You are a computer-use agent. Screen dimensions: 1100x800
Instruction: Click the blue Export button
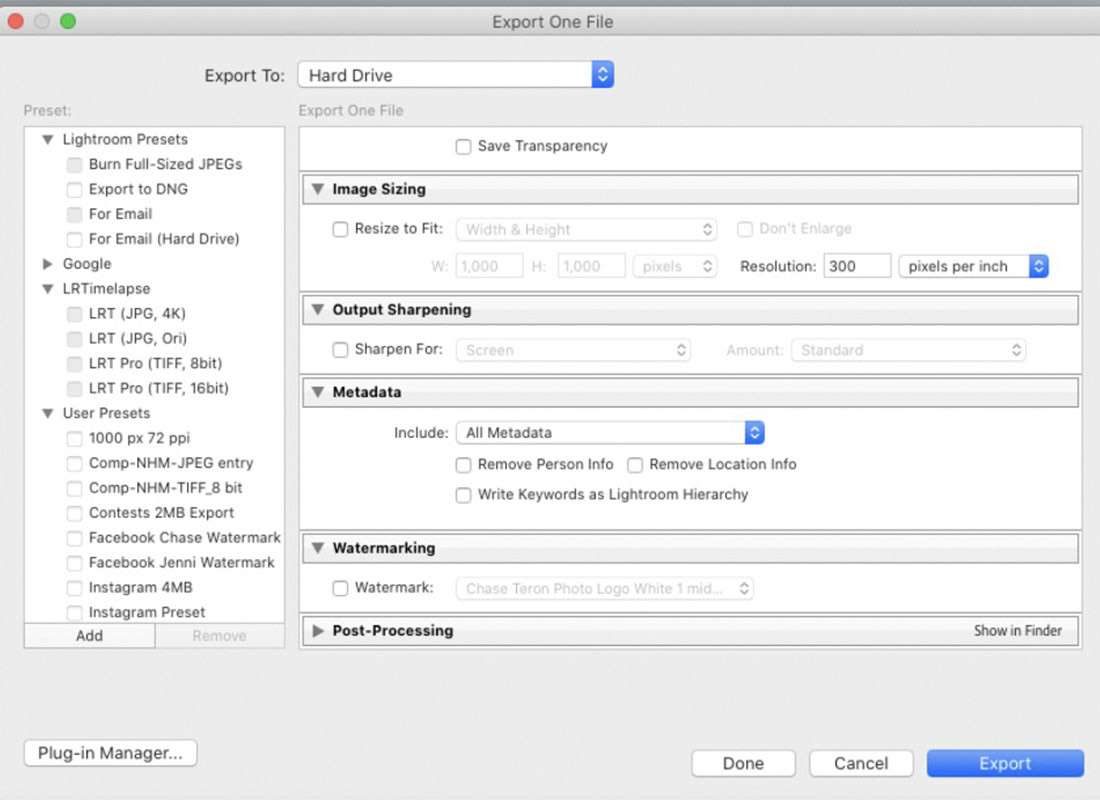pos(1004,763)
